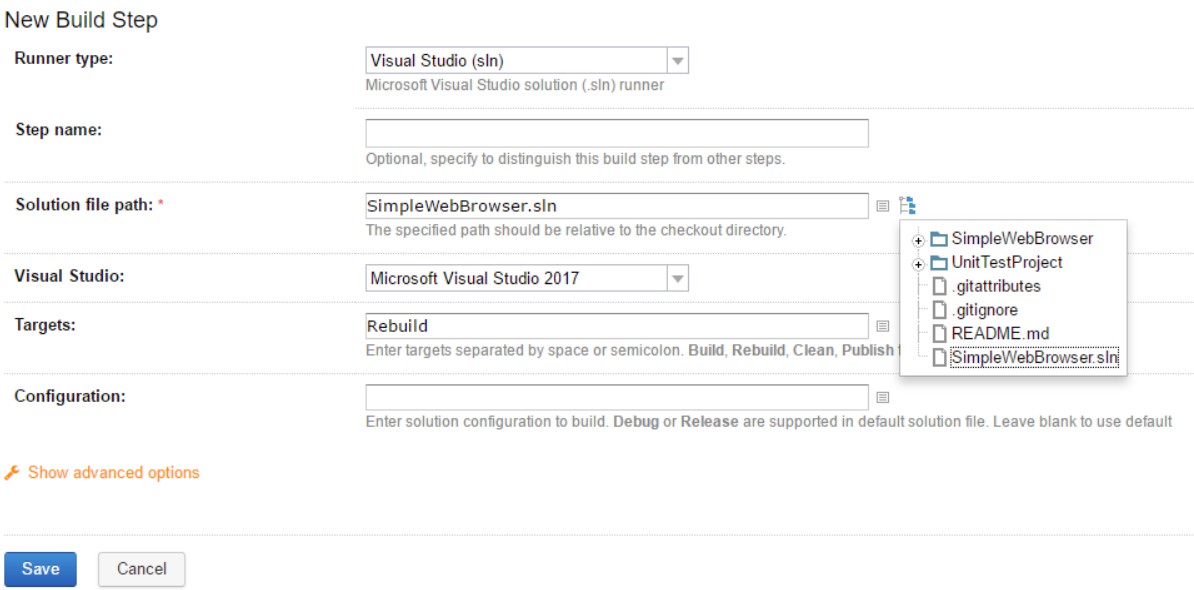
Task: Cancel the build step creation
Action: coord(141,569)
